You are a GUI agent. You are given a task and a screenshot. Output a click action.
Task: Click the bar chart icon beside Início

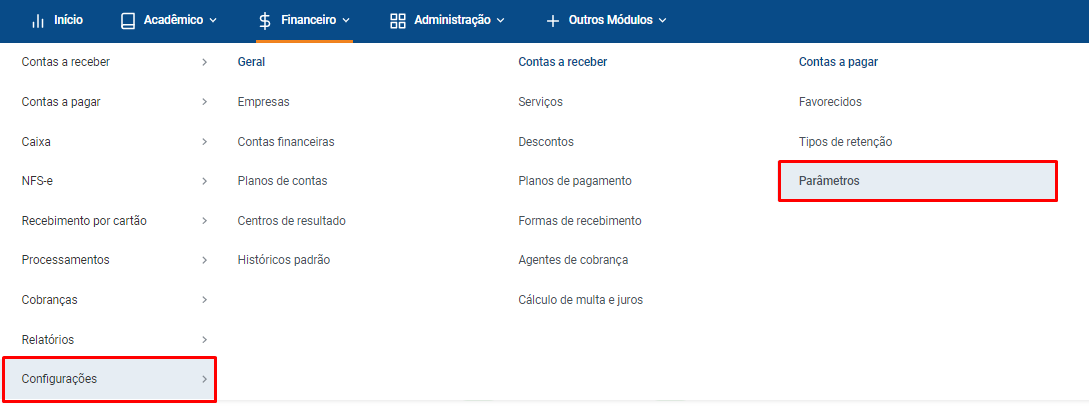point(38,21)
